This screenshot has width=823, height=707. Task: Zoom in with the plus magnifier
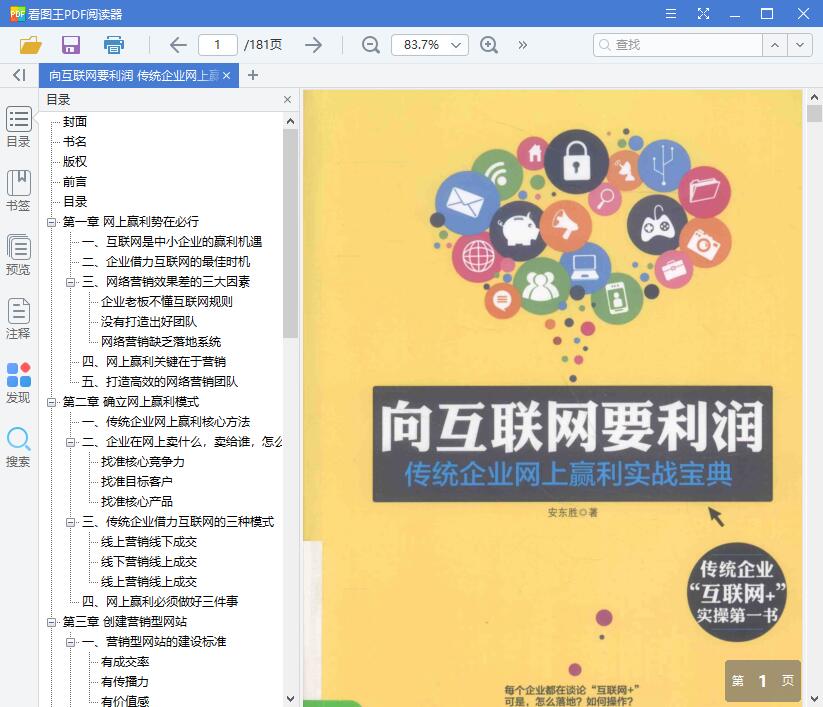(x=489, y=45)
